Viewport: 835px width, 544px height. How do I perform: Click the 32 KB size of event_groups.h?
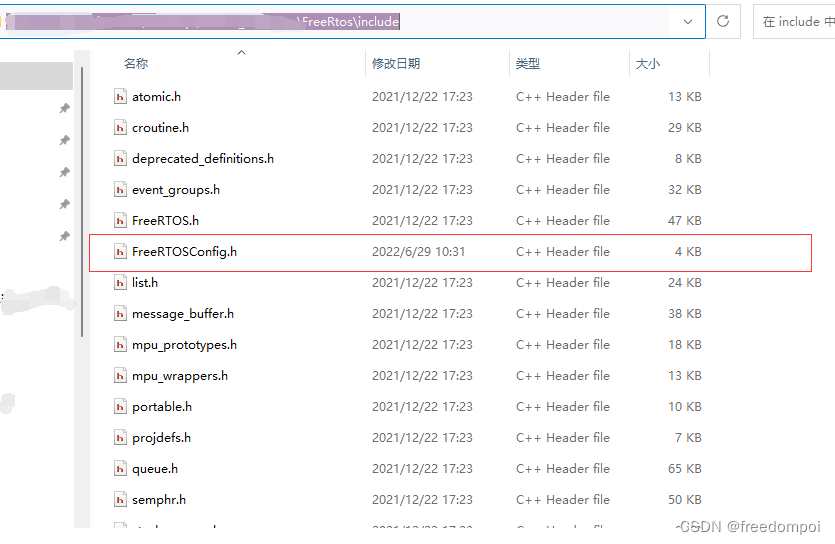click(685, 189)
